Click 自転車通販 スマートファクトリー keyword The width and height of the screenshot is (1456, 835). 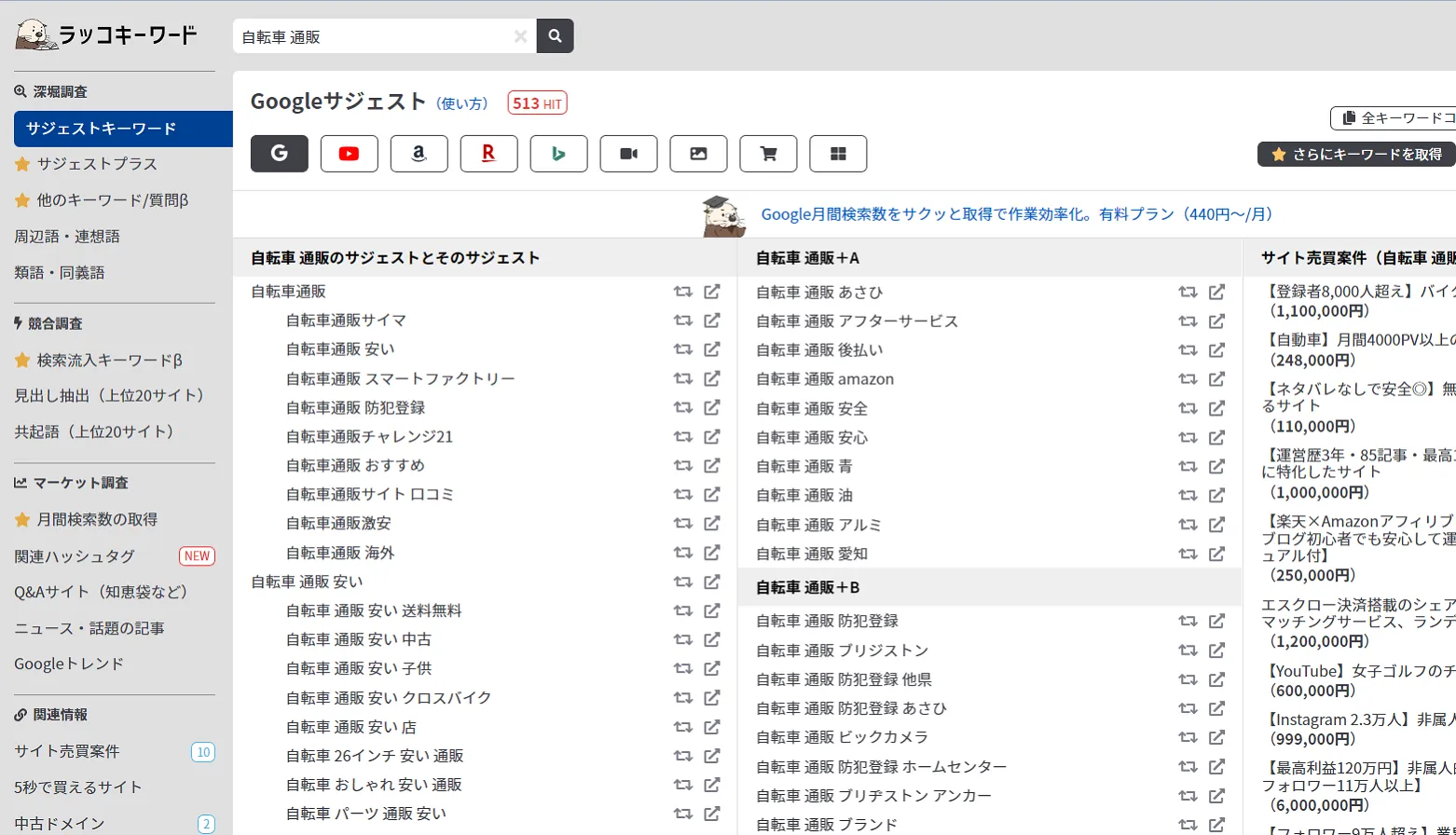pos(401,378)
